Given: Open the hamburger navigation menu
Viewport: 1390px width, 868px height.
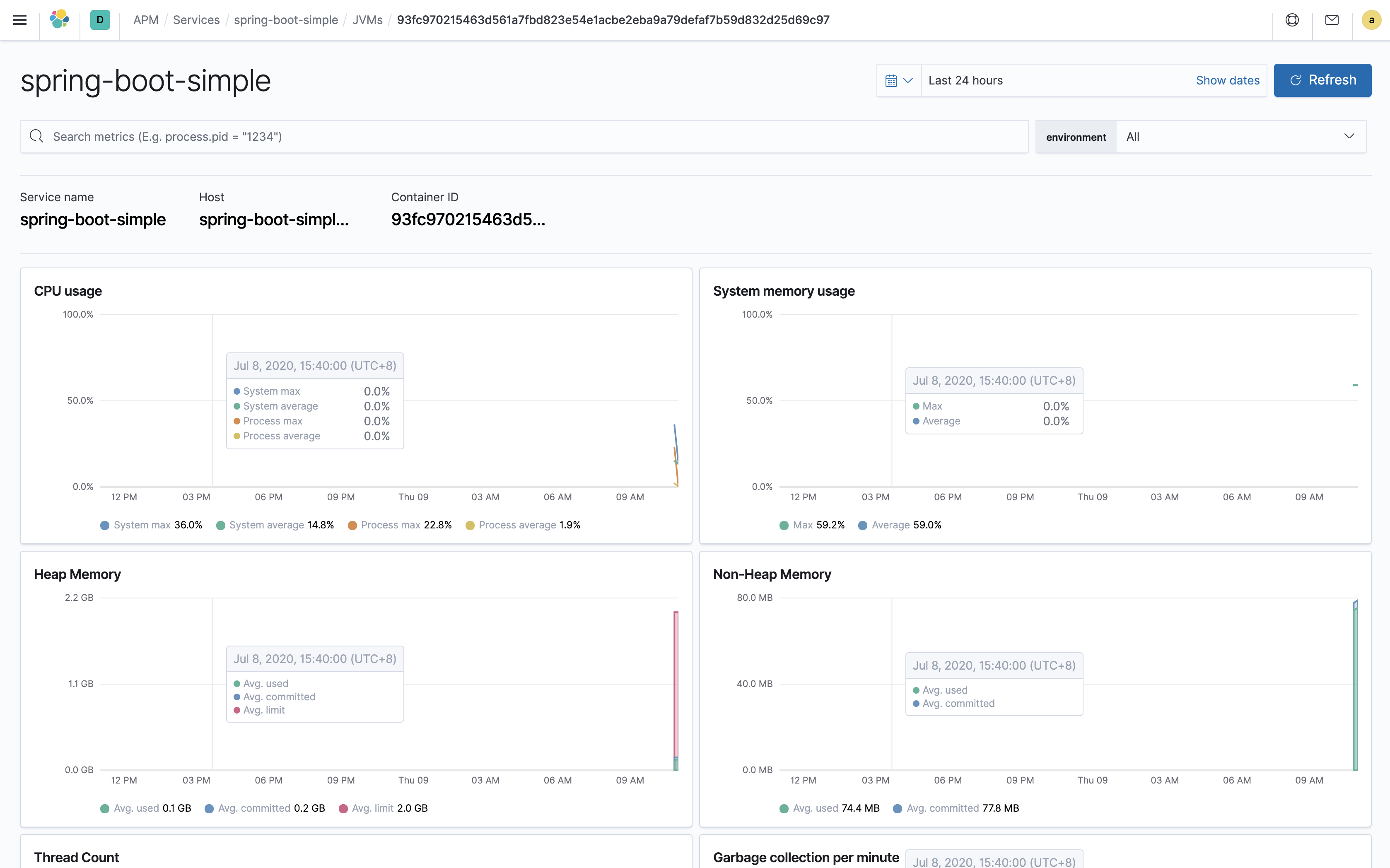Looking at the screenshot, I should [19, 20].
